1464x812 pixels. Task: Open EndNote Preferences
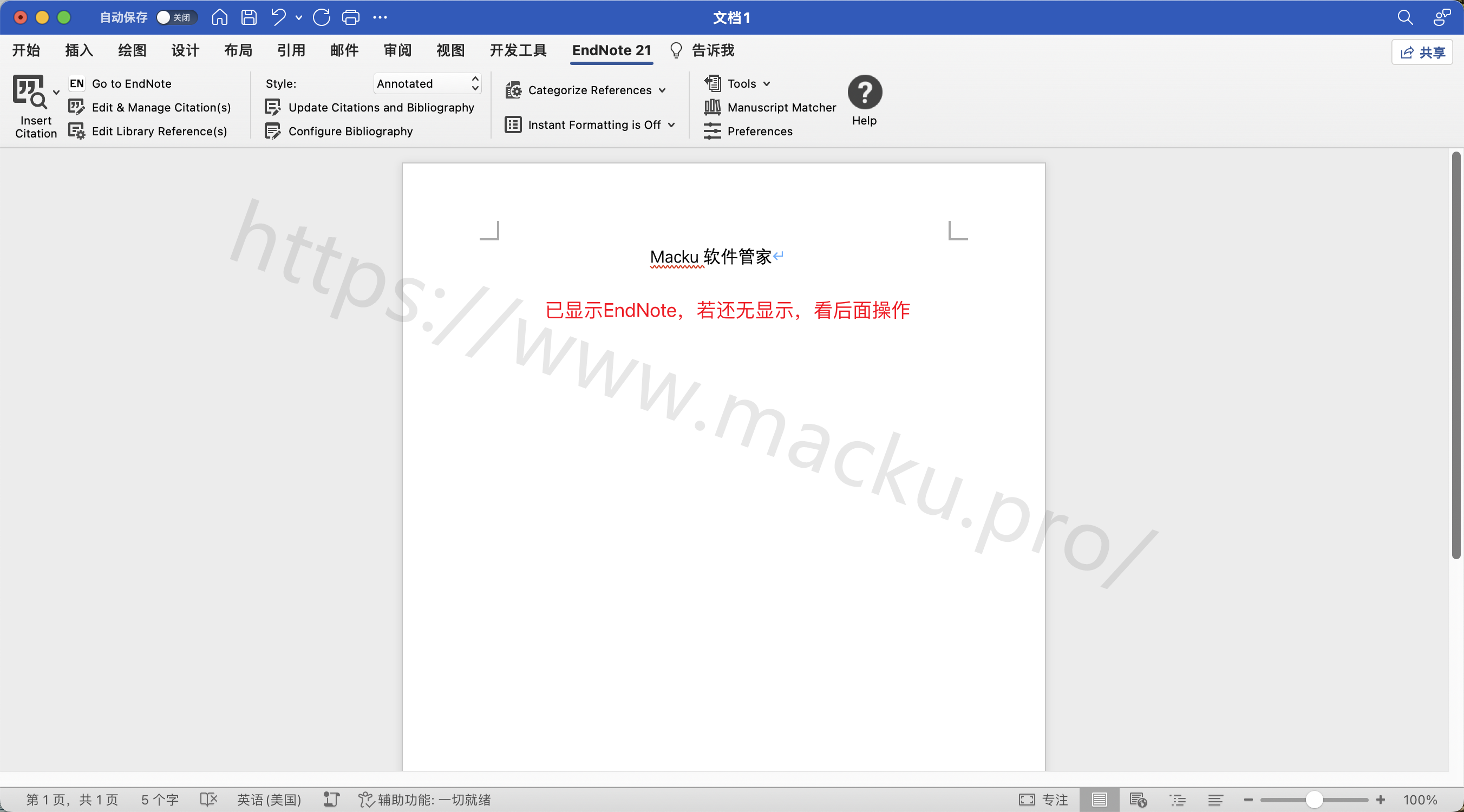click(x=748, y=131)
